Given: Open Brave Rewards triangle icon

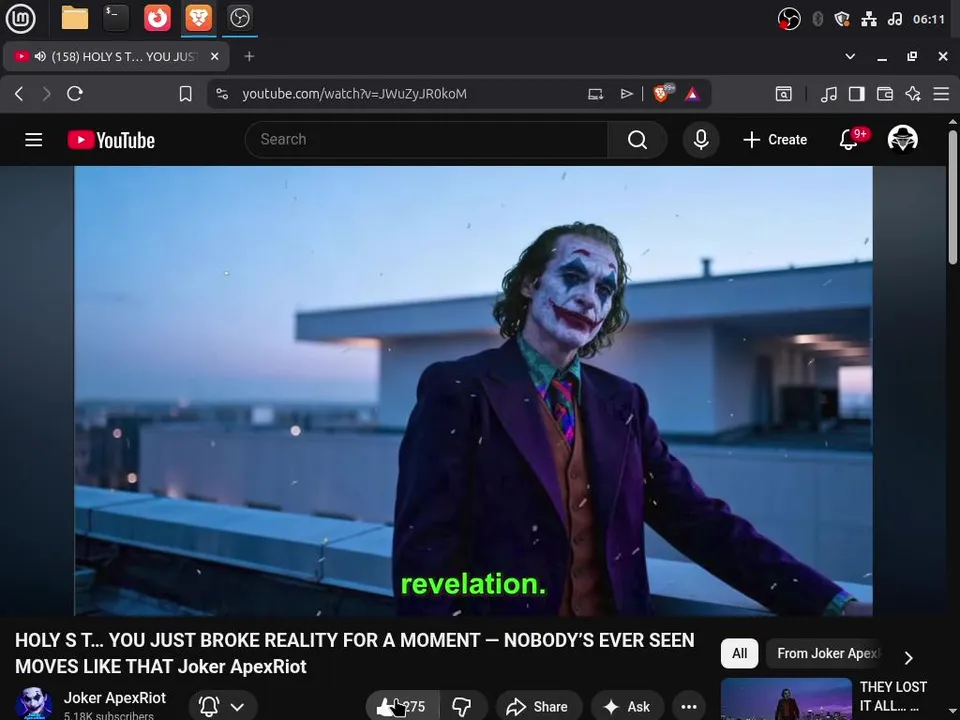Looking at the screenshot, I should pyautogui.click(x=692, y=94).
